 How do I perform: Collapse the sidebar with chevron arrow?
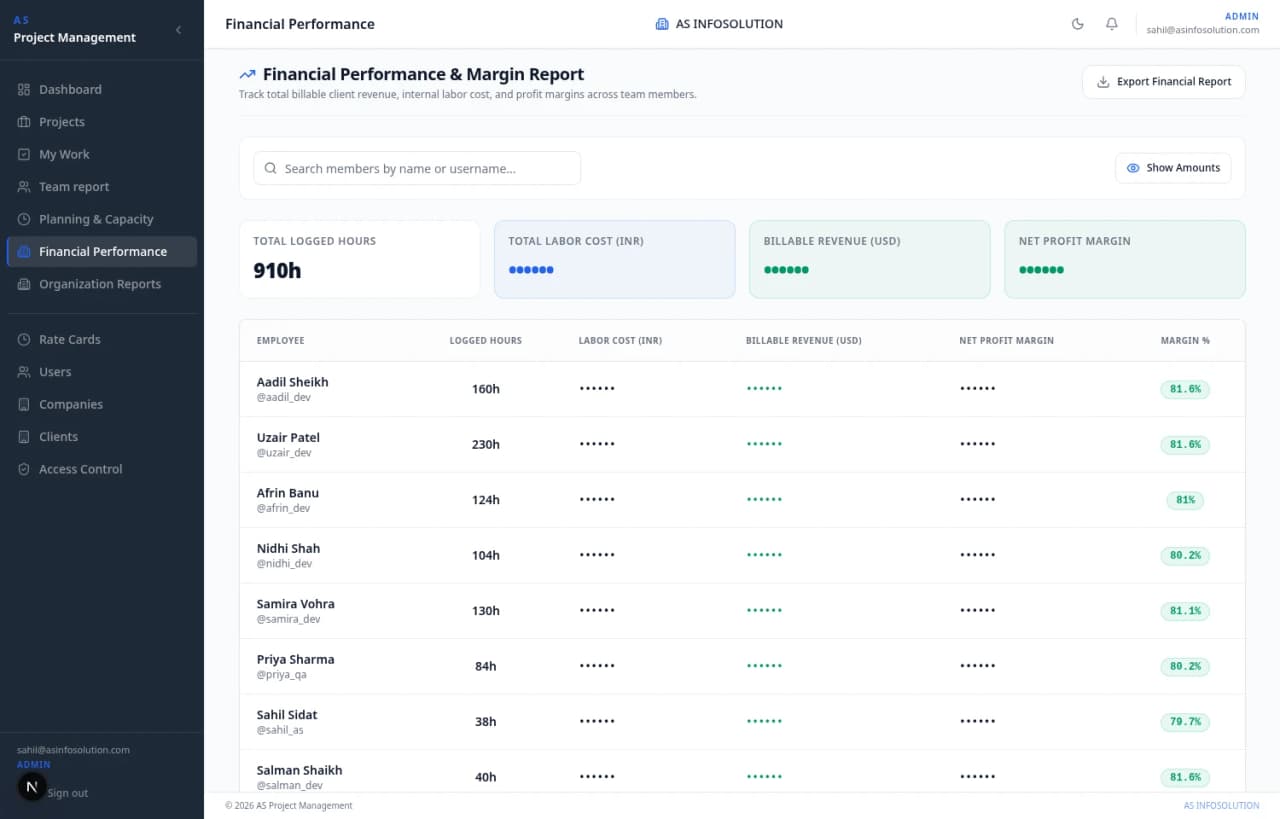click(x=179, y=30)
